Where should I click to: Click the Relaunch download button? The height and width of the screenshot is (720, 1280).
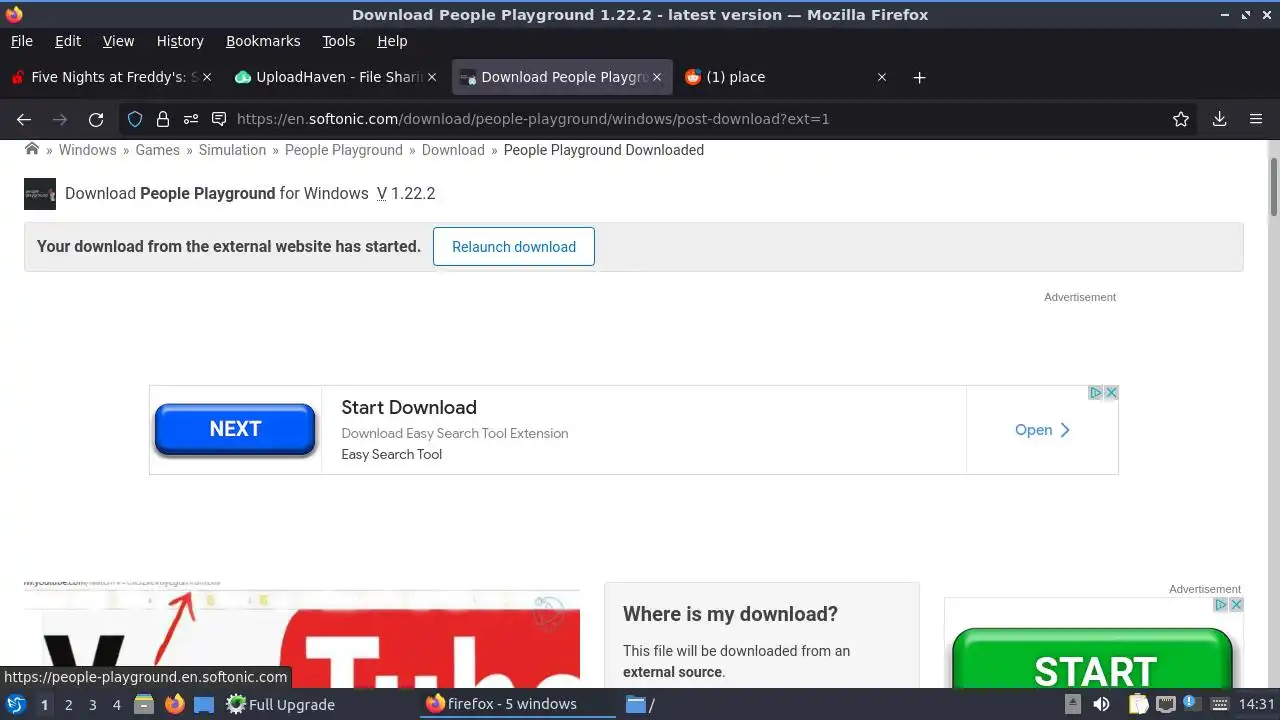[514, 247]
